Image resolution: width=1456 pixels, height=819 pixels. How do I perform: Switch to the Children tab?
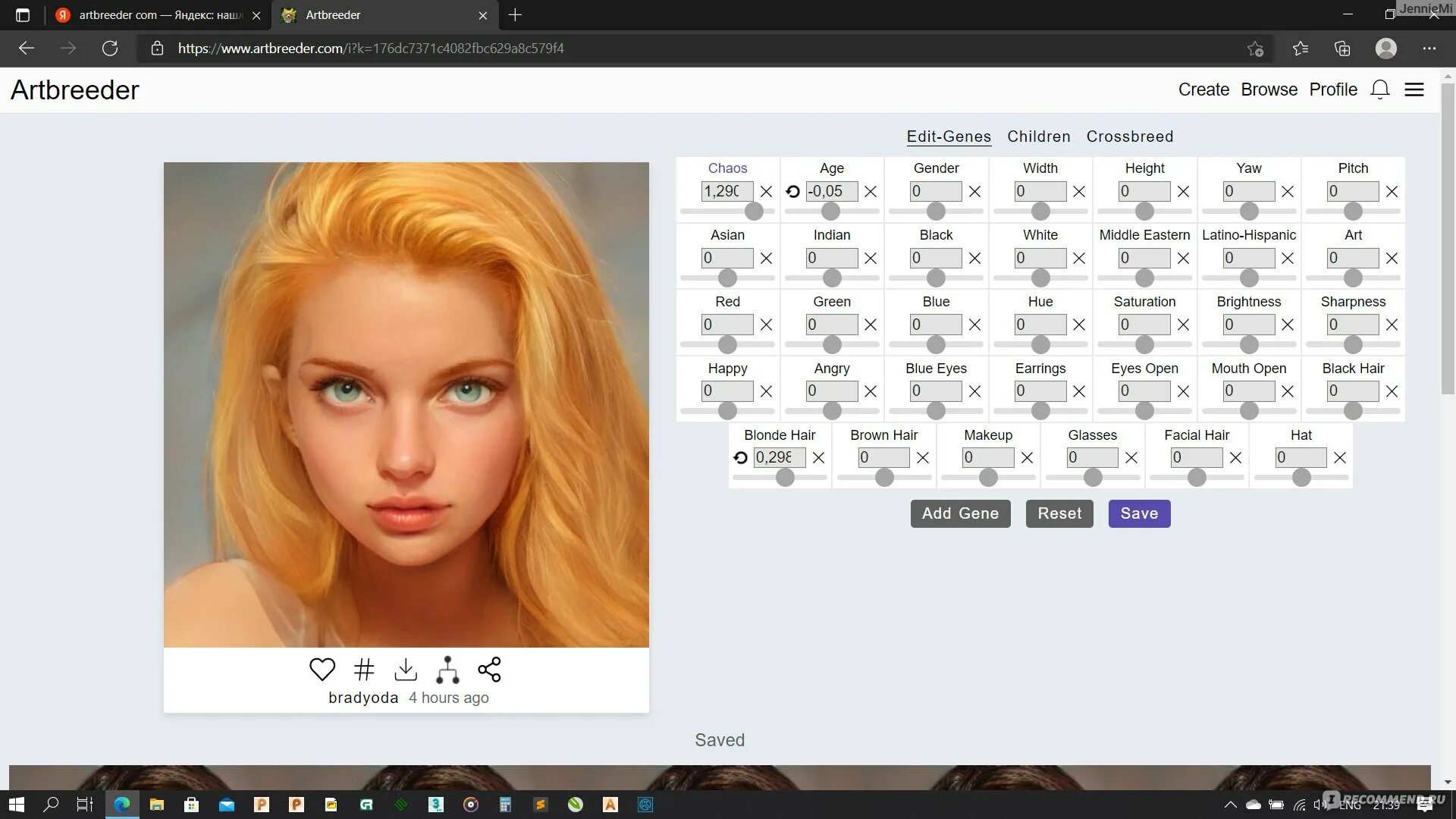click(x=1038, y=136)
